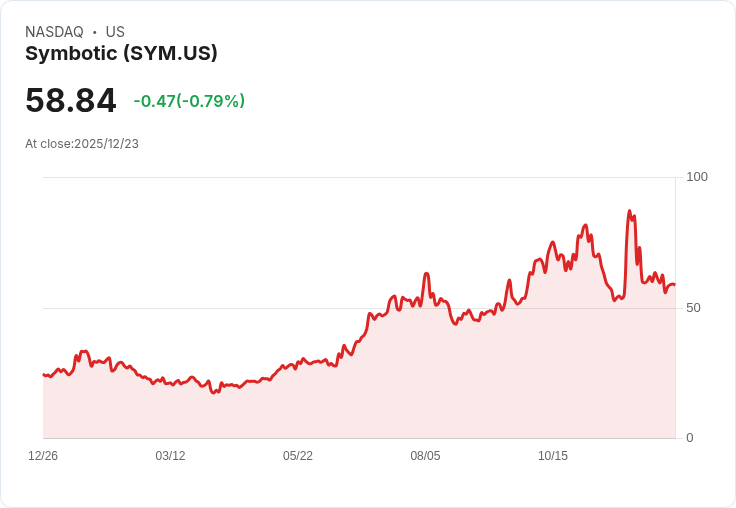Click the -0.47(-0.79%) change text
The width and height of the screenshot is (736, 508).
pos(189,101)
